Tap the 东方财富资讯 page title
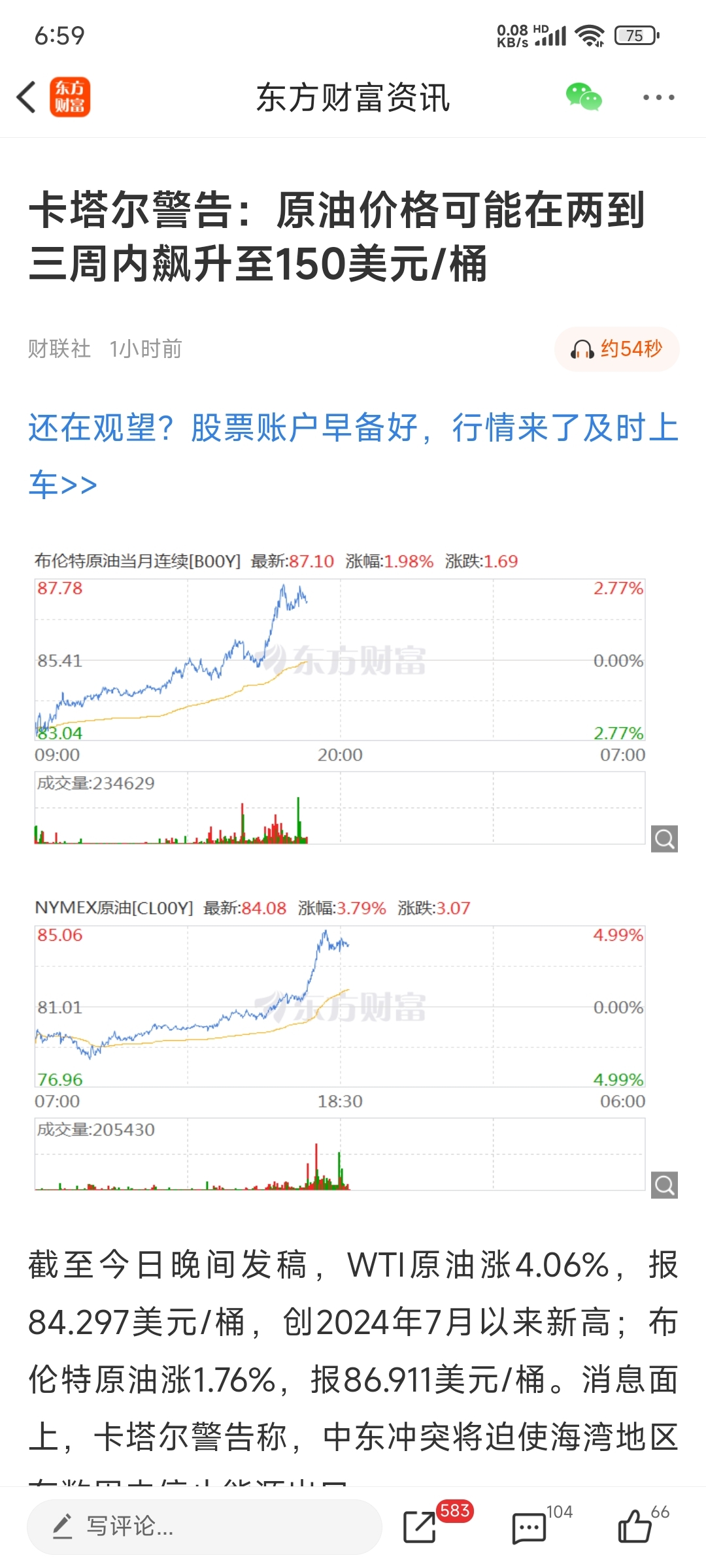This screenshot has height=1568, width=706. click(x=353, y=97)
